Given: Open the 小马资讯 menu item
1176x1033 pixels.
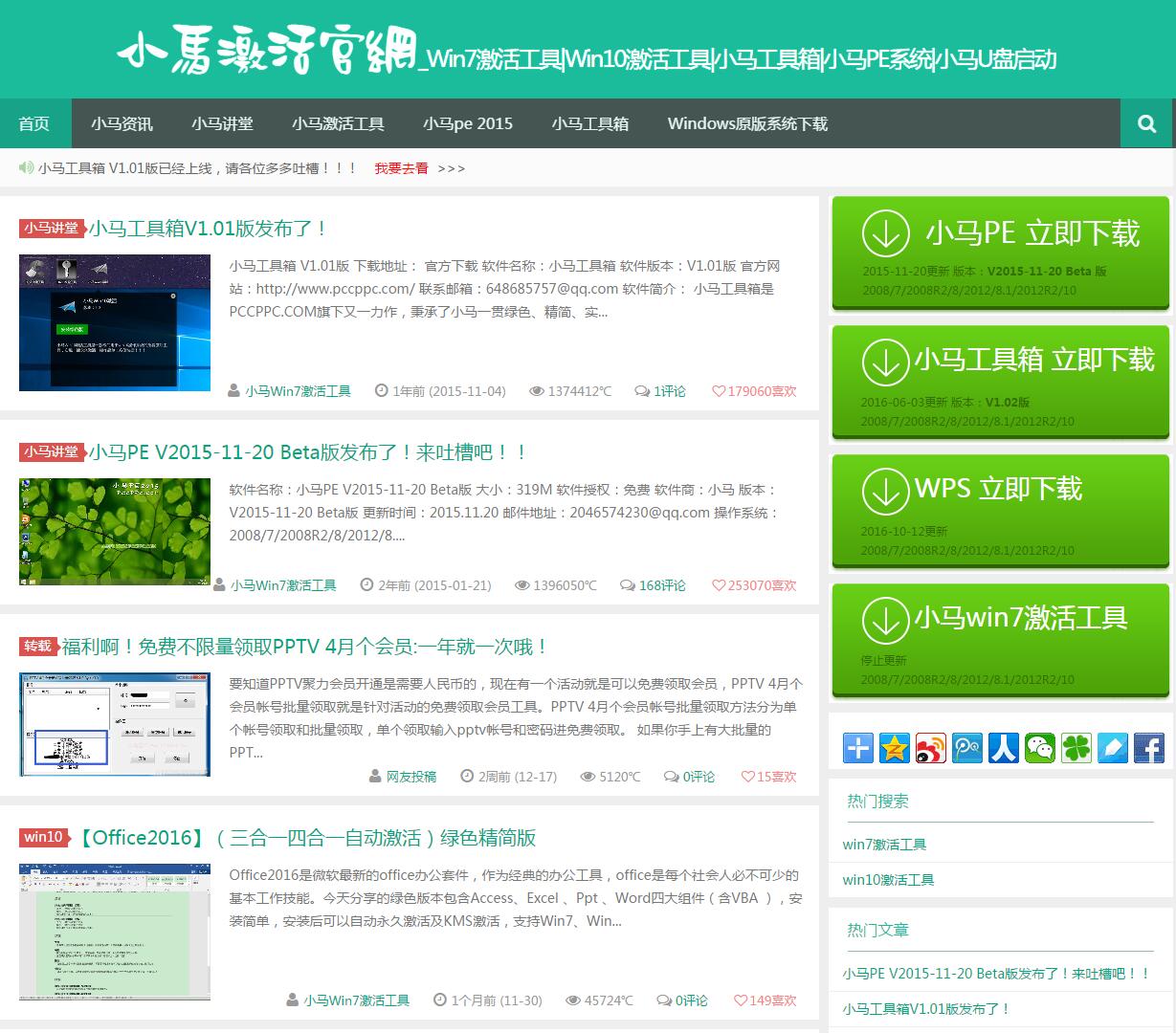Looking at the screenshot, I should click(x=122, y=123).
